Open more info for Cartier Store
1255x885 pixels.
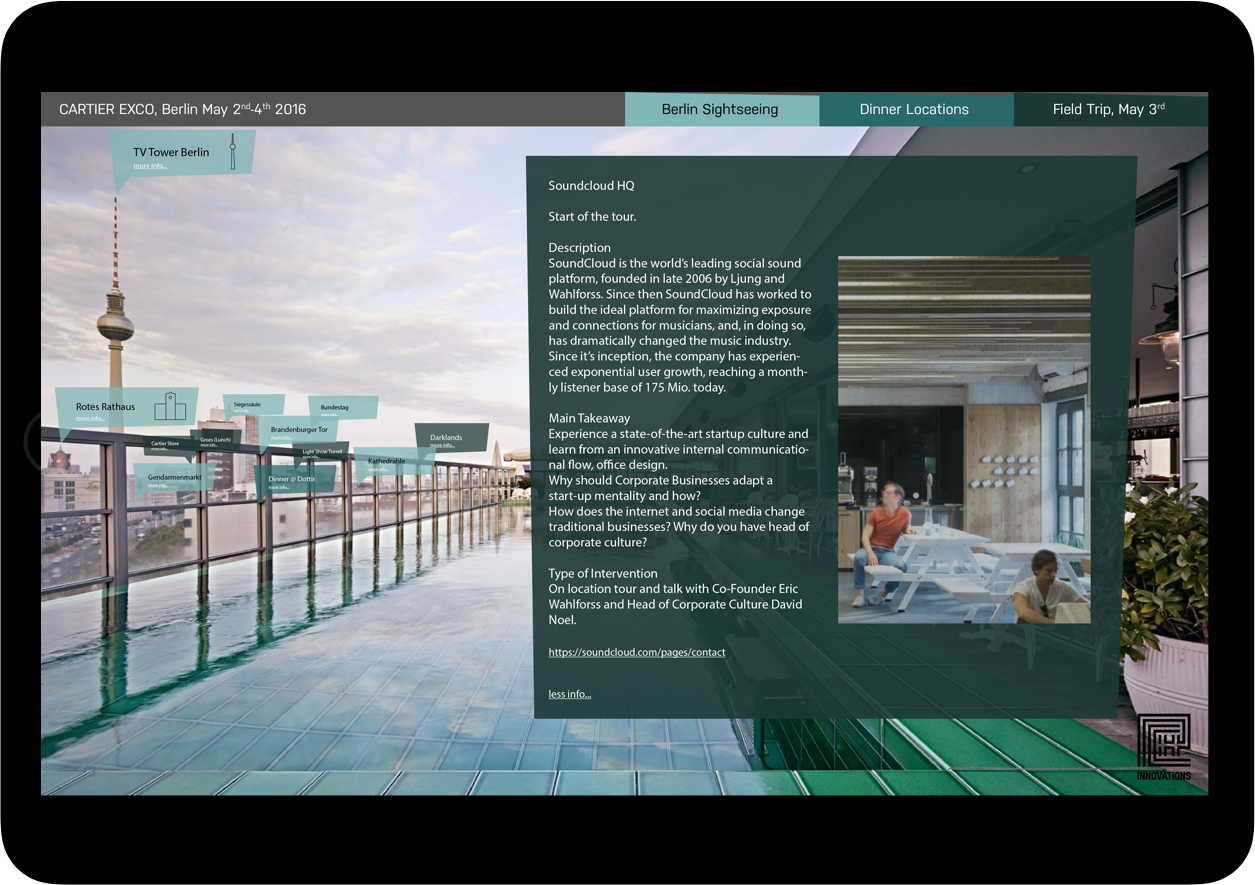coord(159,449)
